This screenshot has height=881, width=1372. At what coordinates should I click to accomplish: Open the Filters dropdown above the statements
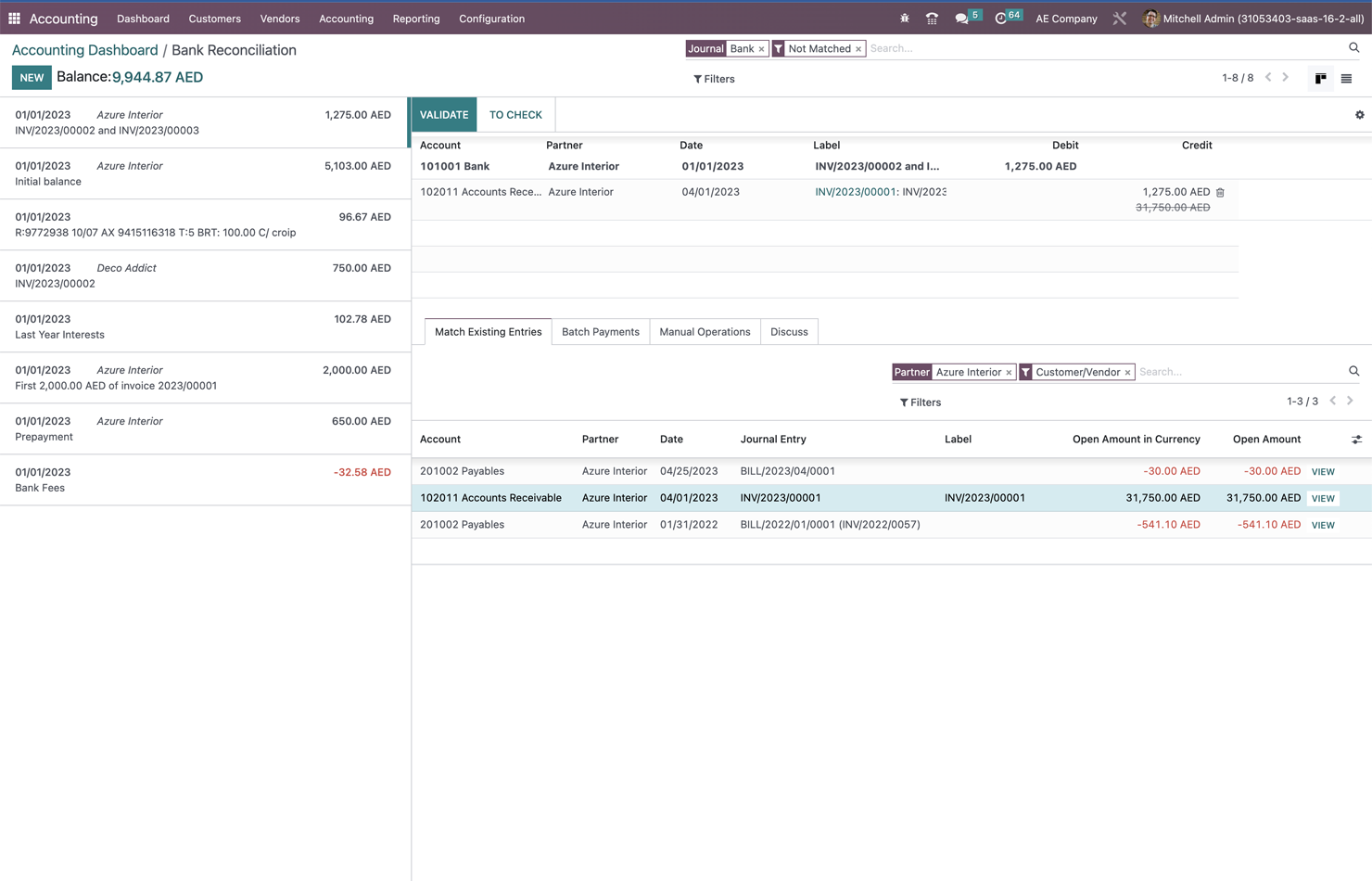tap(714, 79)
